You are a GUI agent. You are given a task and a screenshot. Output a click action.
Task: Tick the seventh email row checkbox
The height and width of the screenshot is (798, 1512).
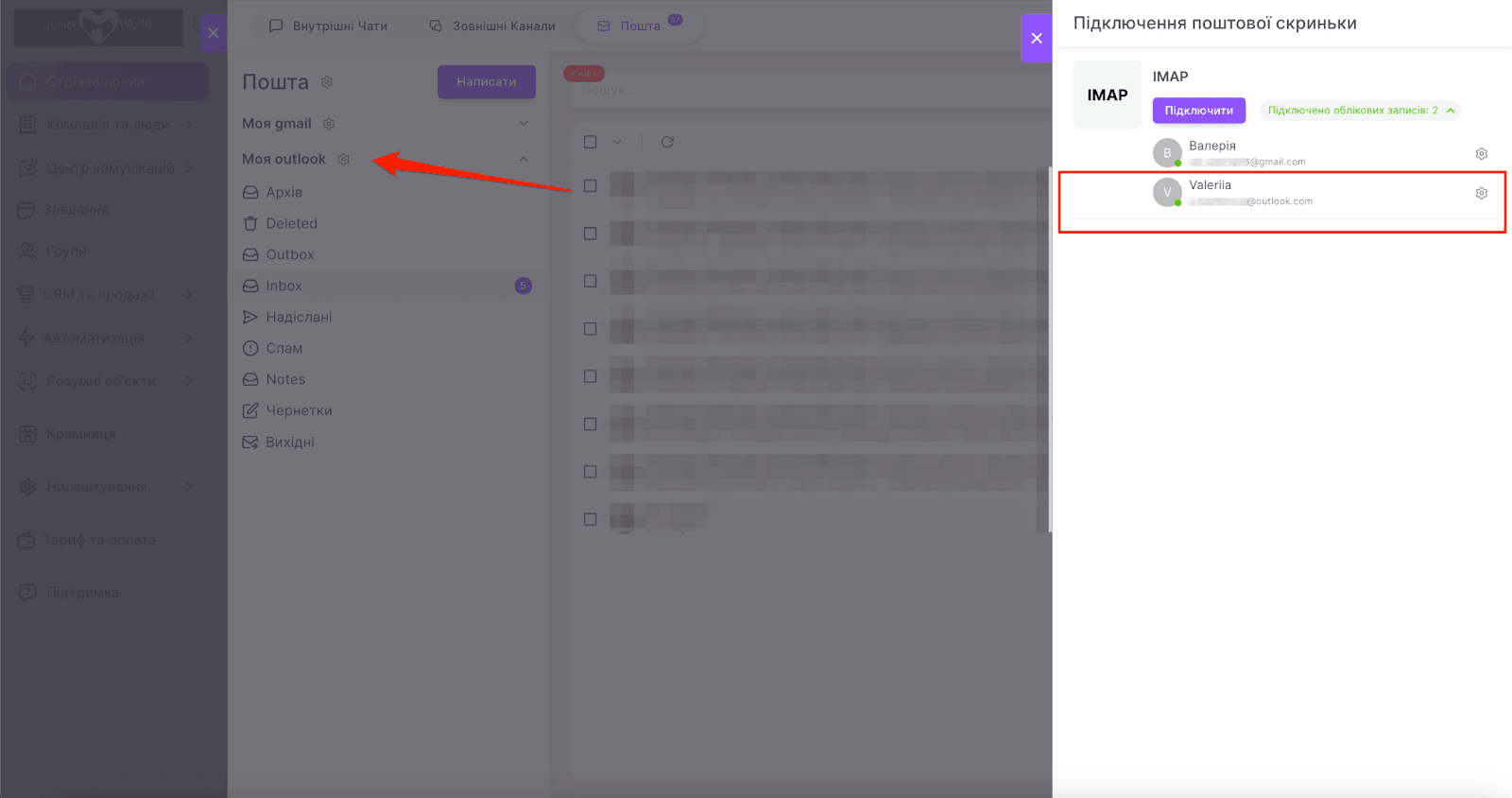pyautogui.click(x=591, y=472)
